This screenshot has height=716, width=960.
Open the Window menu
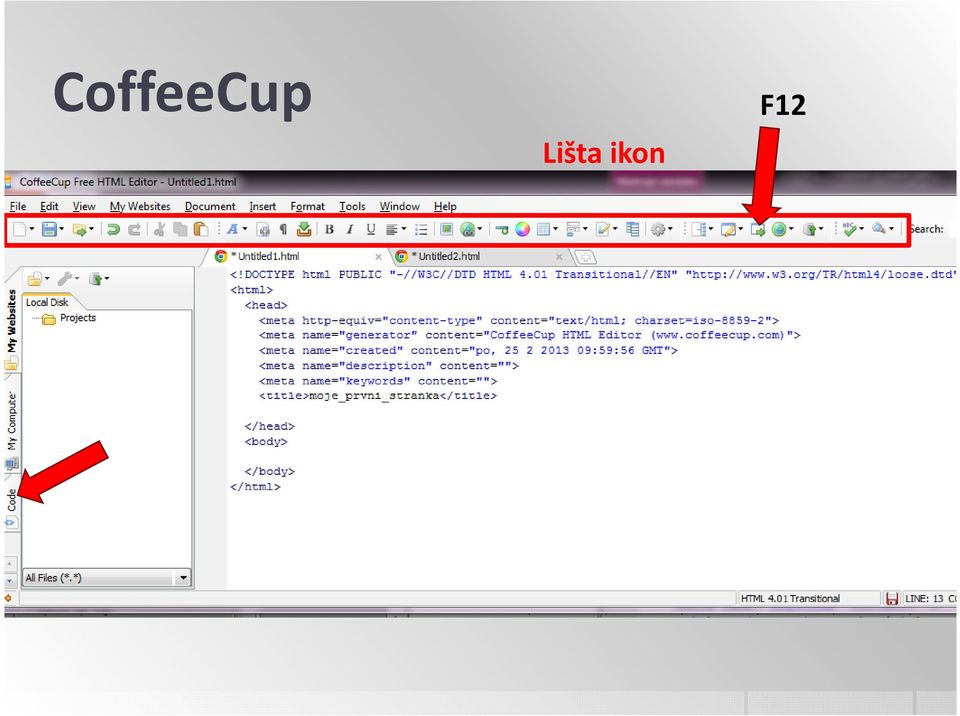(x=399, y=206)
